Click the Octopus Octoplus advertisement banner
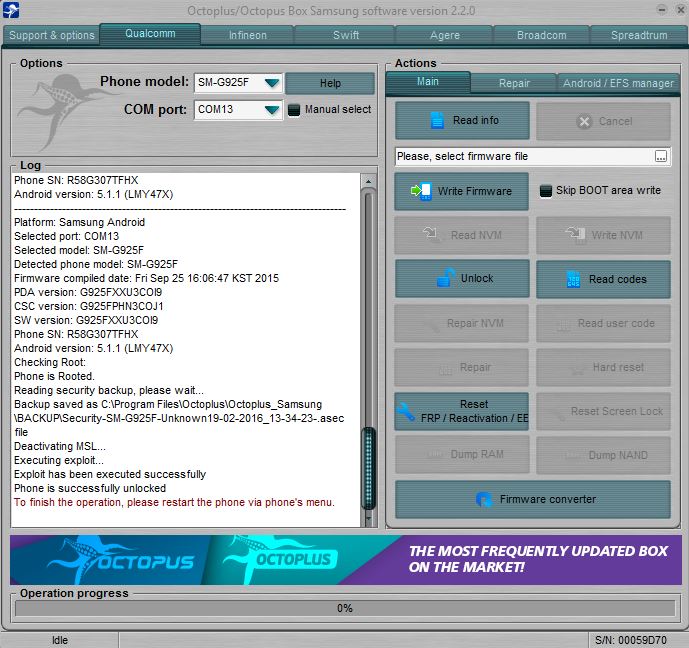The height and width of the screenshot is (648, 689). (x=346, y=560)
